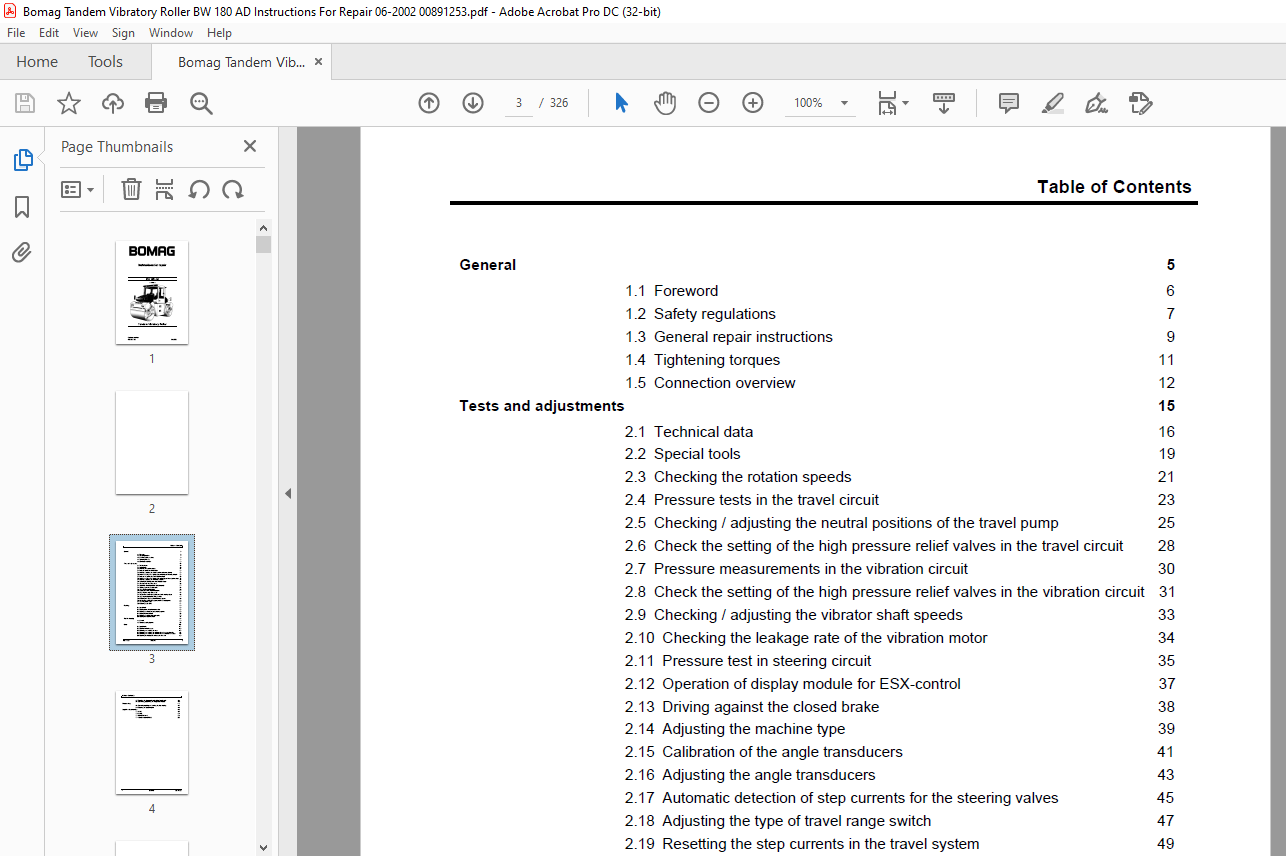Click '2.14 Adjusting the machine type' line
Screen dimensions: 1286x856
coord(735,729)
